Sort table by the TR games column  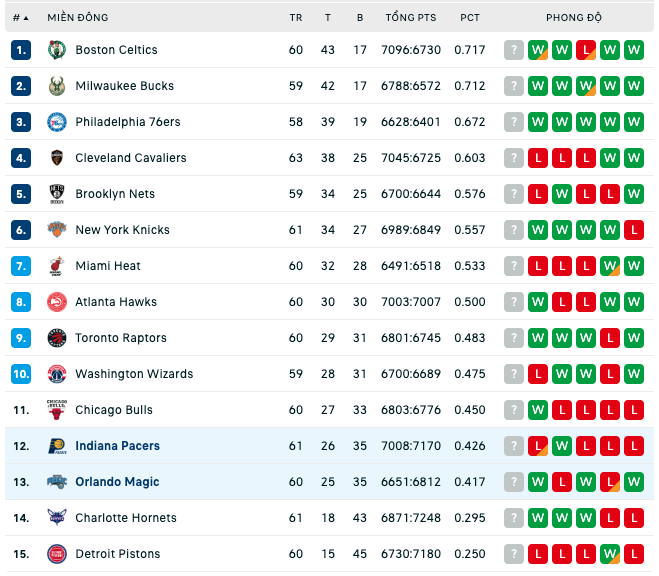pyautogui.click(x=296, y=18)
